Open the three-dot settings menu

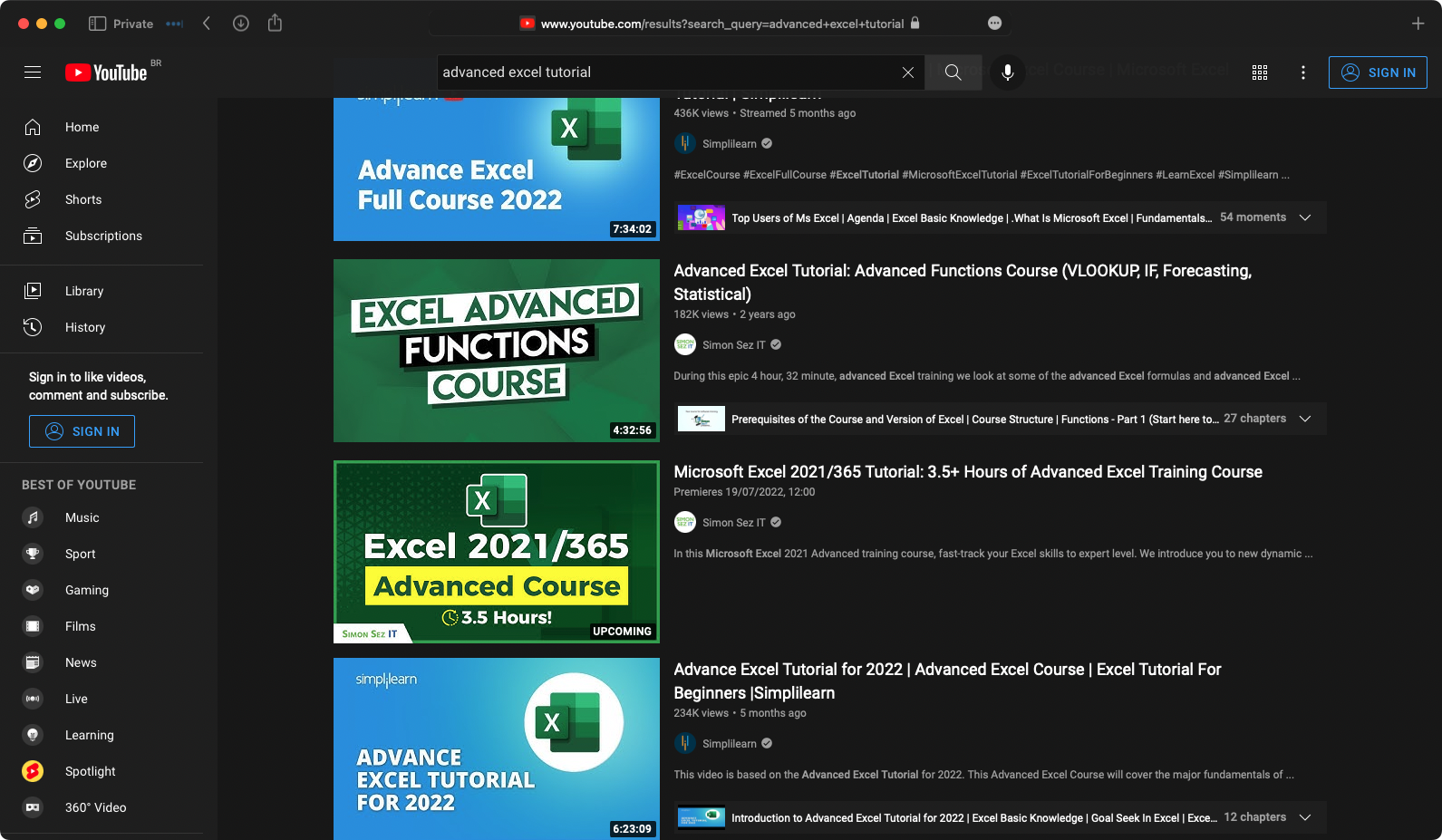coord(1303,72)
